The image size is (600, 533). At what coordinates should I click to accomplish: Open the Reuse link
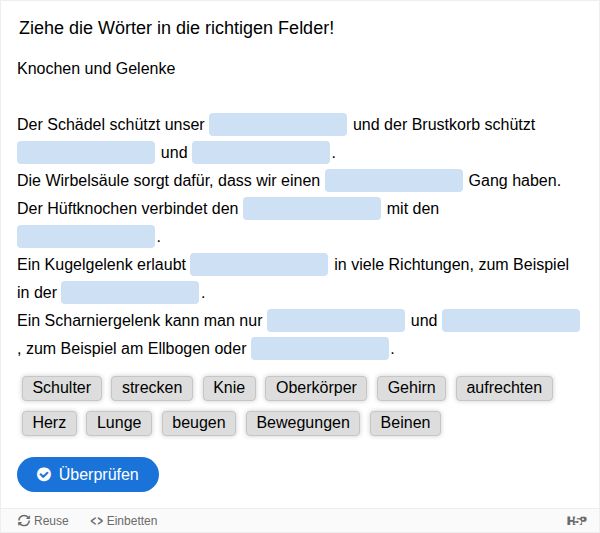point(44,521)
